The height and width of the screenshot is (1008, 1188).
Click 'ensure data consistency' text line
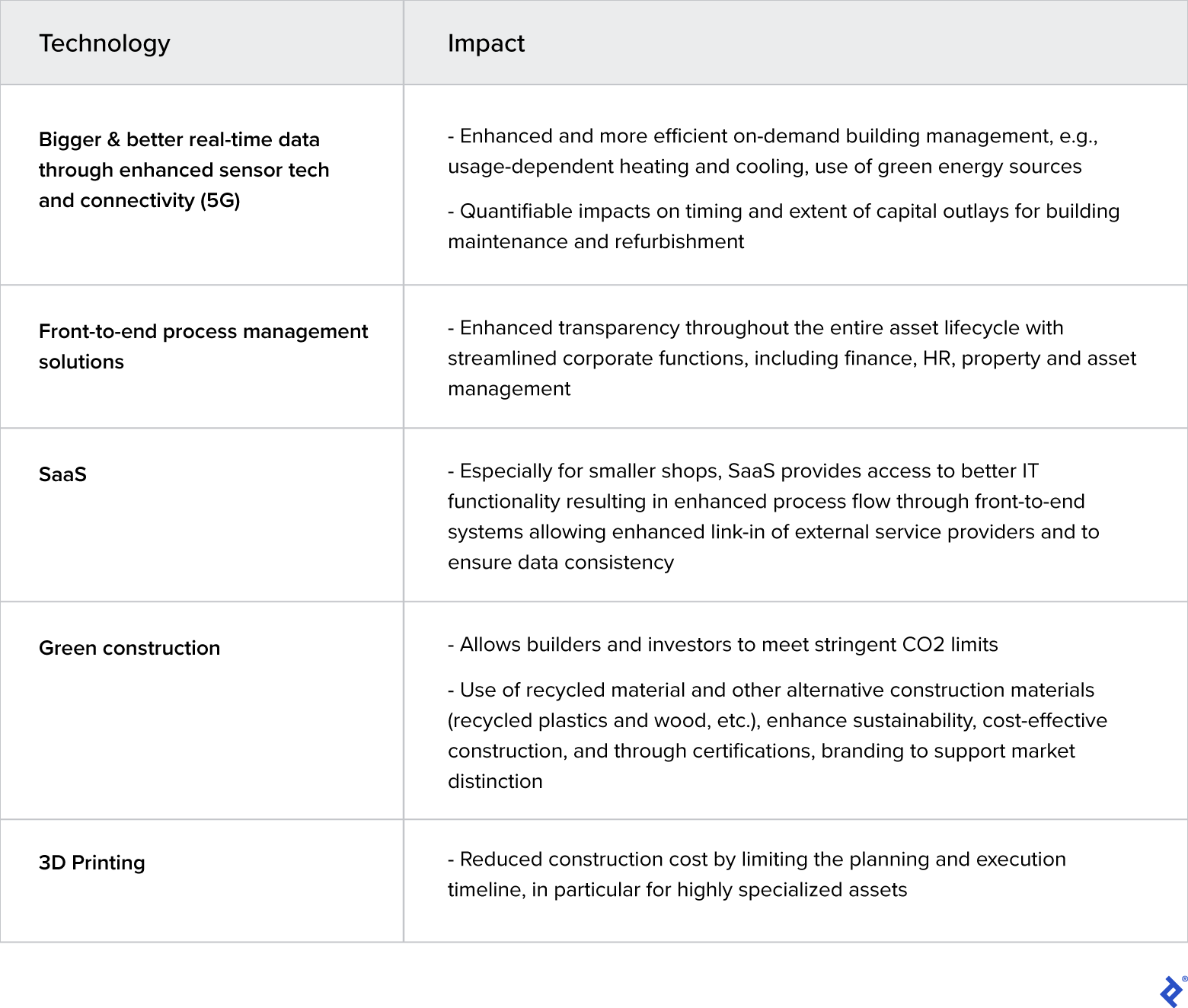tap(561, 562)
